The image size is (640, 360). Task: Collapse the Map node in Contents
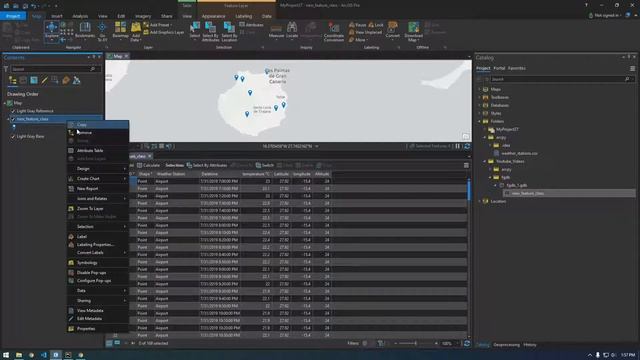5,103
